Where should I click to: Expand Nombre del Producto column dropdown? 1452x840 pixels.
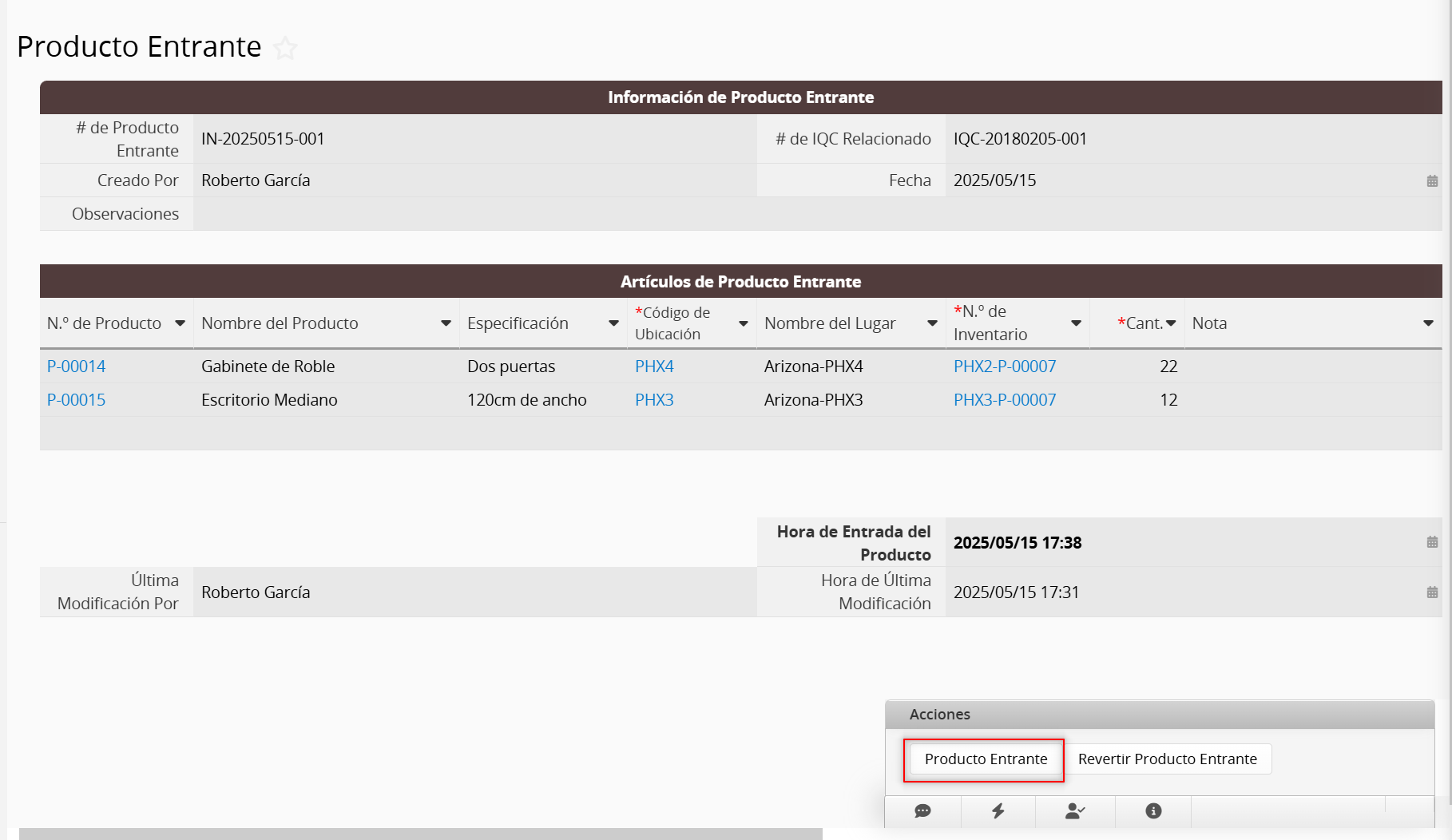click(x=446, y=323)
